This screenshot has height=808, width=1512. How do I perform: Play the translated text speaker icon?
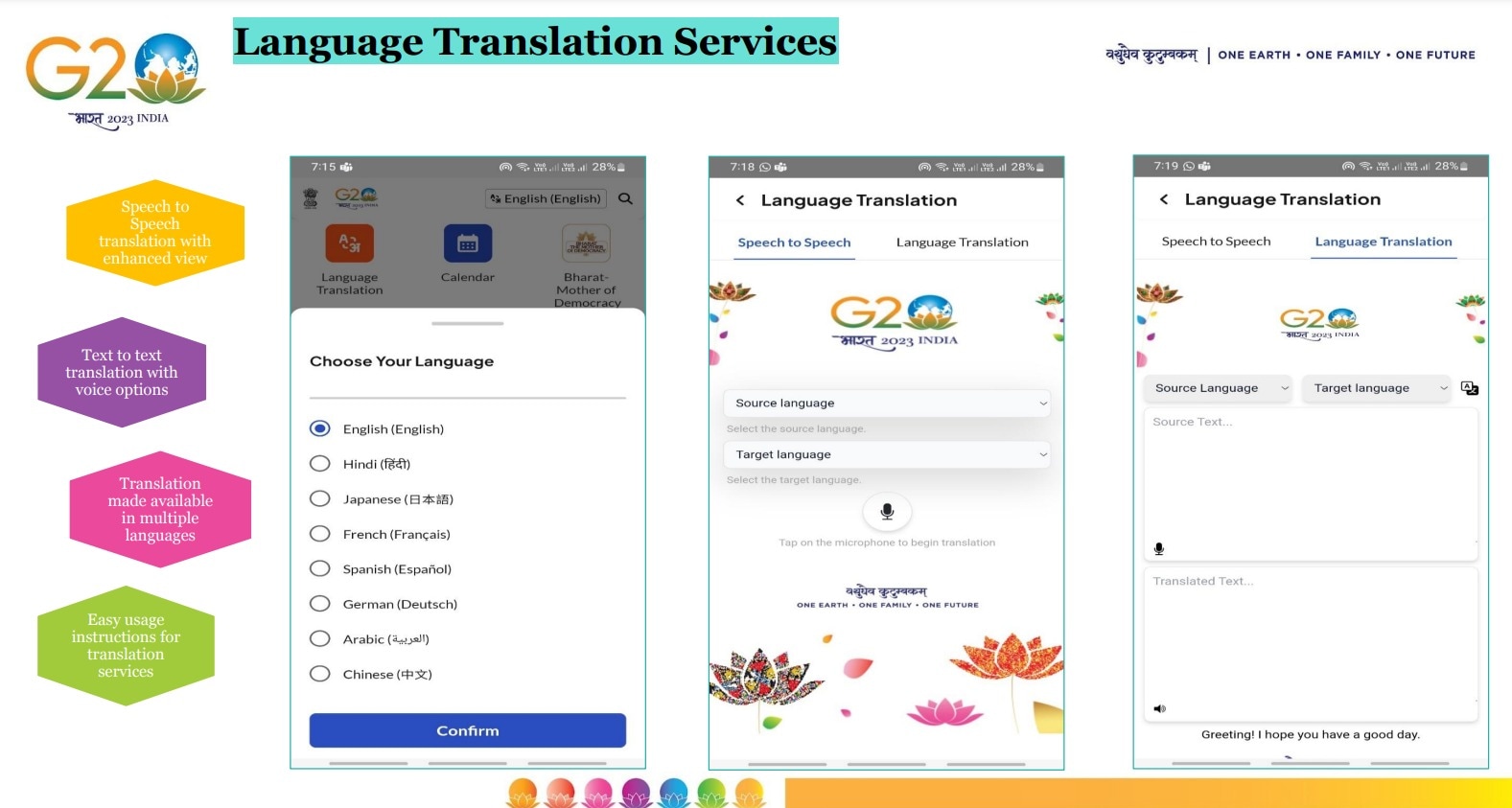coord(1159,708)
